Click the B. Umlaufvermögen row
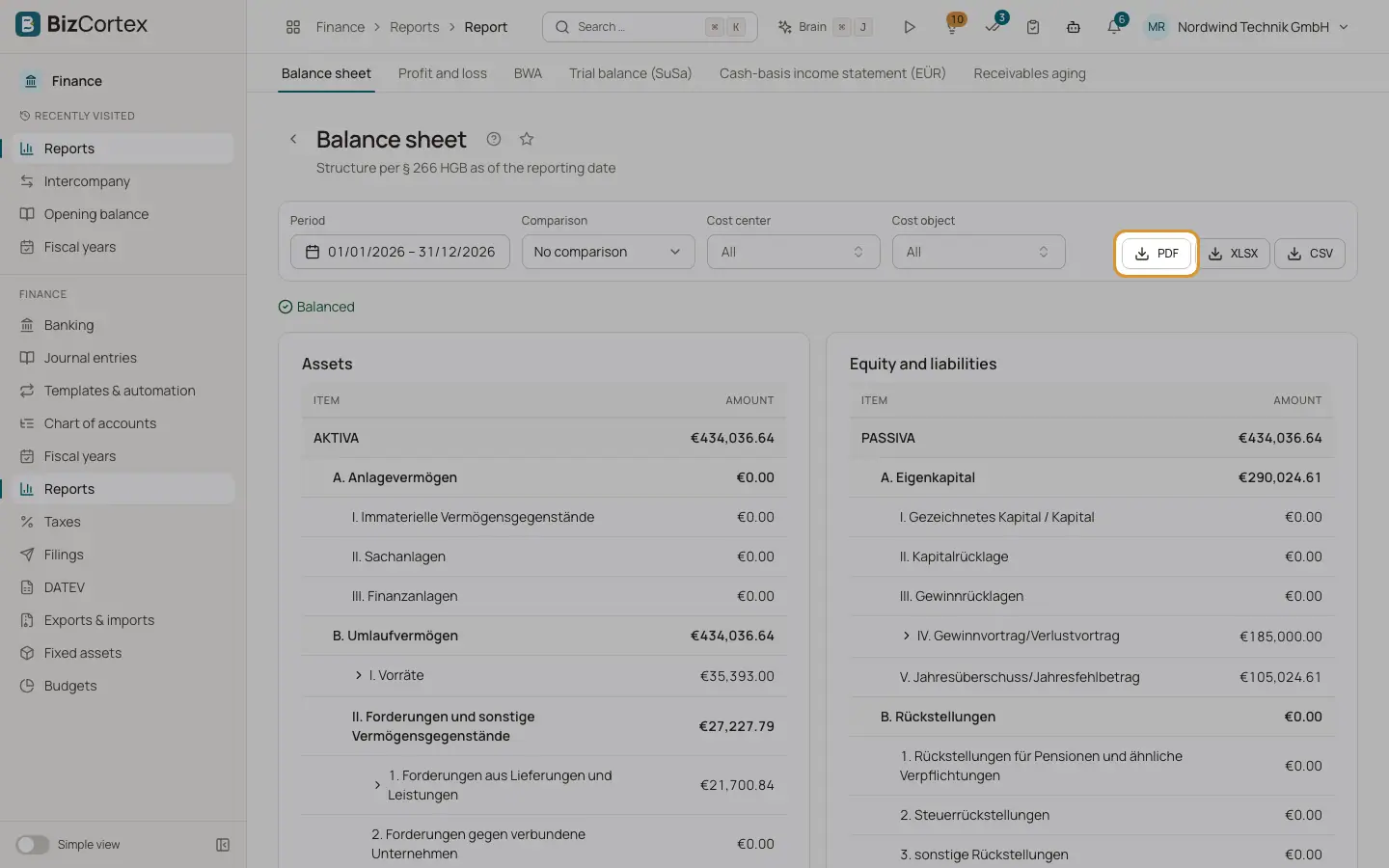The width and height of the screenshot is (1389, 868). point(544,636)
